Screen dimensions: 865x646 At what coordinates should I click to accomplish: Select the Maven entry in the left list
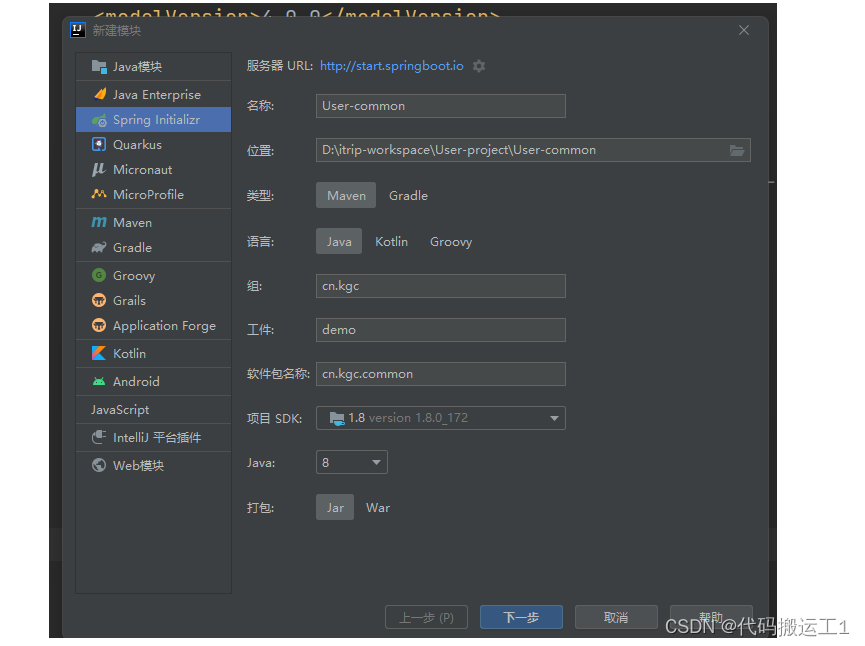[153, 222]
